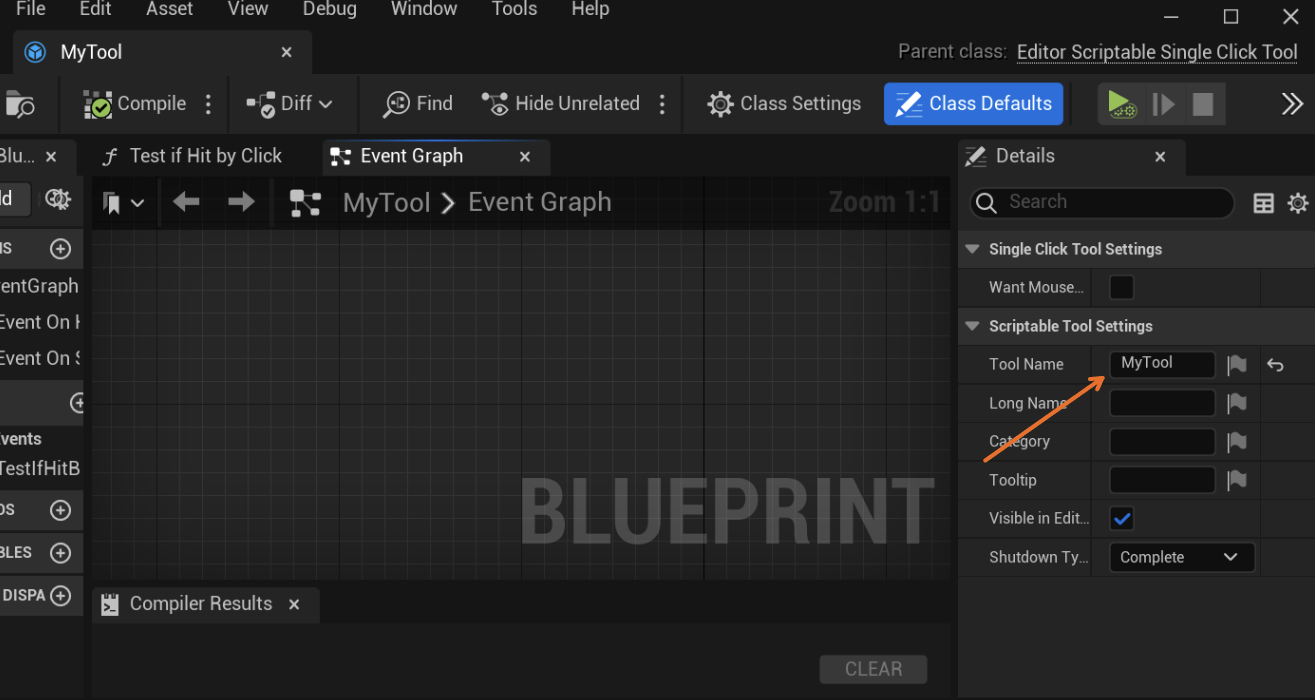The height and width of the screenshot is (700, 1315).
Task: Enable the Want Mouse checkbox
Action: click(x=1122, y=288)
